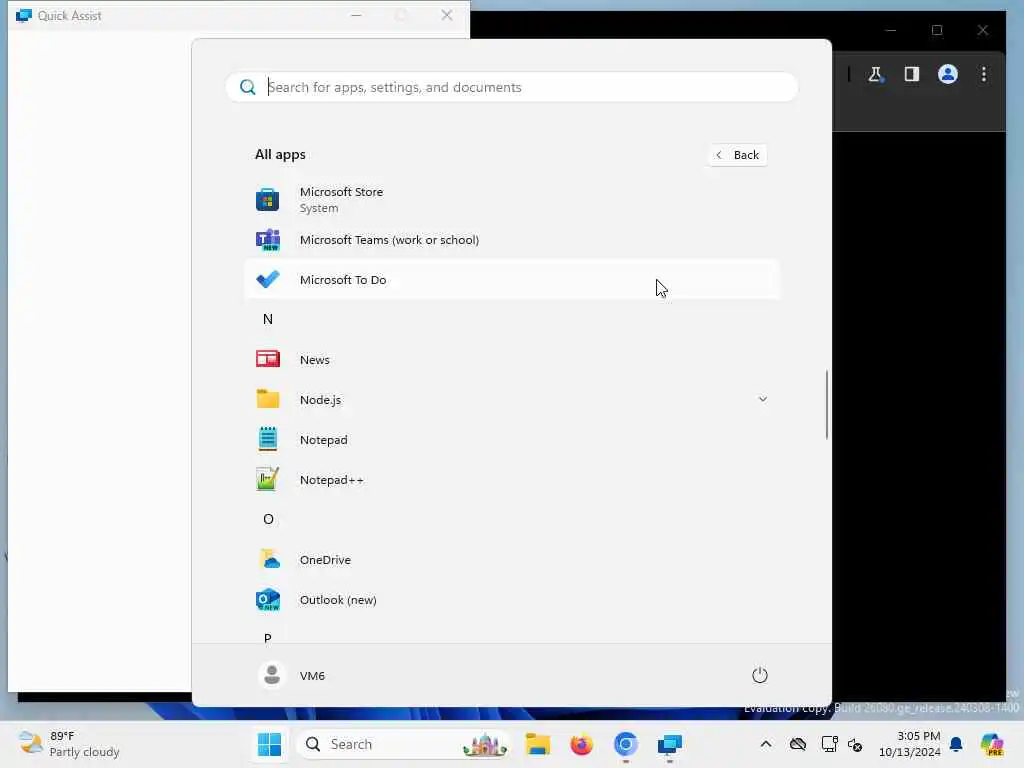
Task: Open notifications bell icon
Action: coord(956,744)
